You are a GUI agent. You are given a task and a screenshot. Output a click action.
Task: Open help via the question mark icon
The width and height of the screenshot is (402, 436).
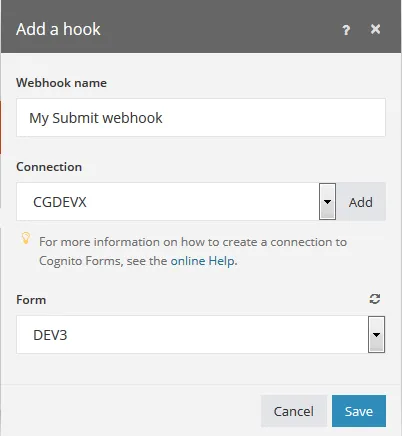[x=346, y=30]
